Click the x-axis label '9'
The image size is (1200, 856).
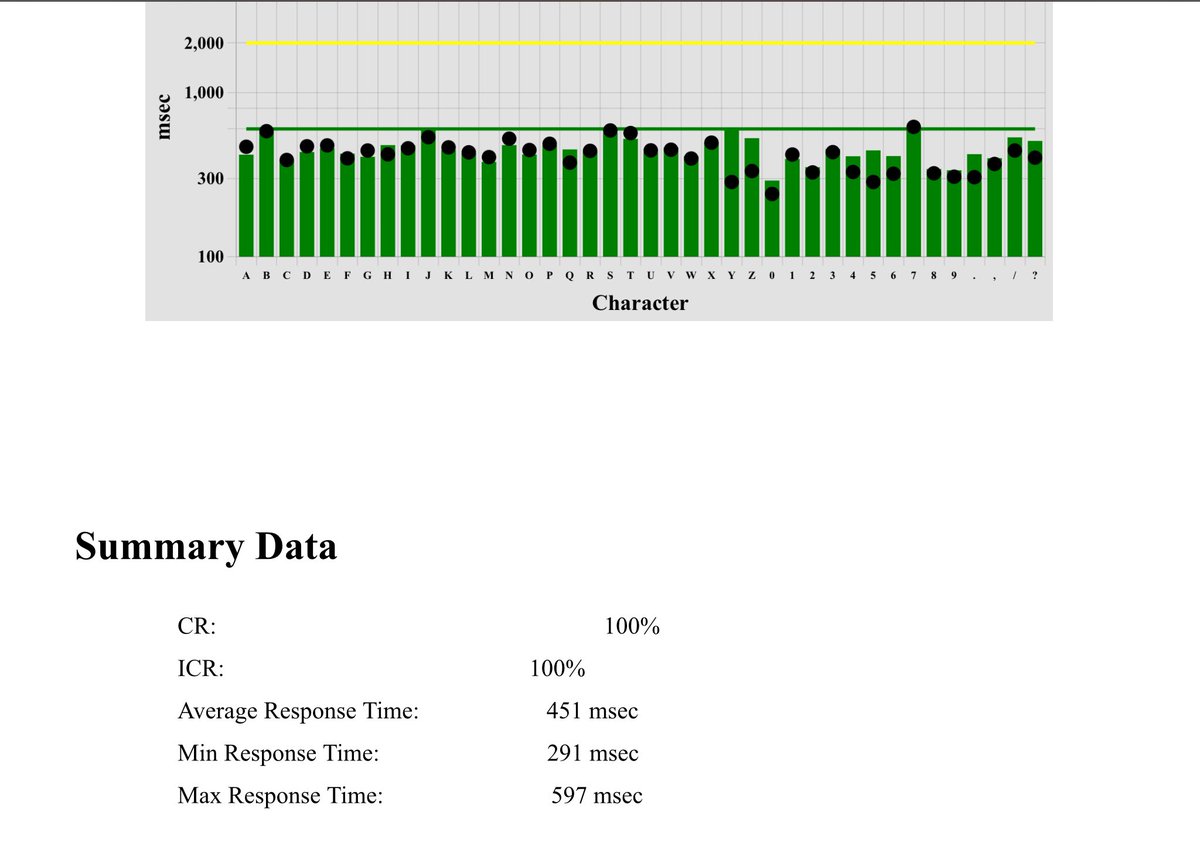point(953,275)
